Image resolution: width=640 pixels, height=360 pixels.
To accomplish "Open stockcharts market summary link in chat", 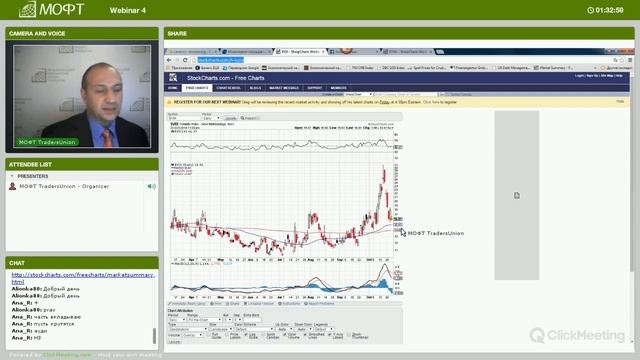I will [83, 278].
